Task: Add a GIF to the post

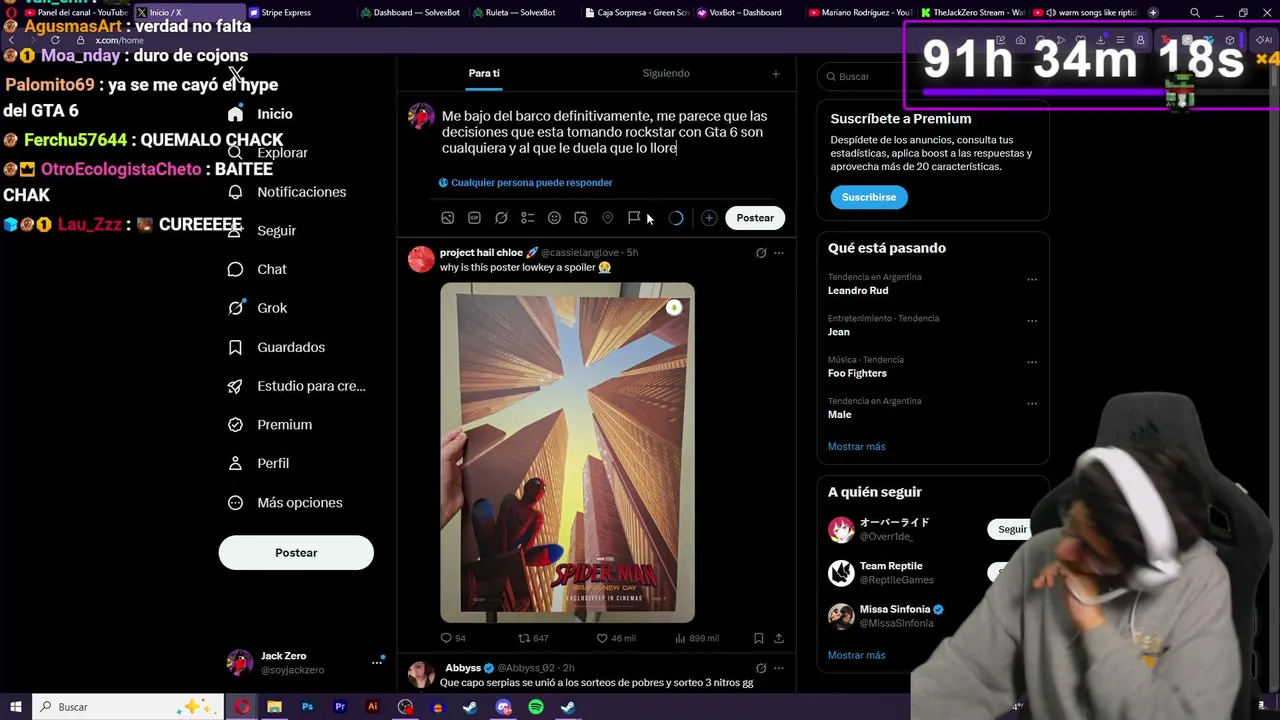Action: [474, 218]
